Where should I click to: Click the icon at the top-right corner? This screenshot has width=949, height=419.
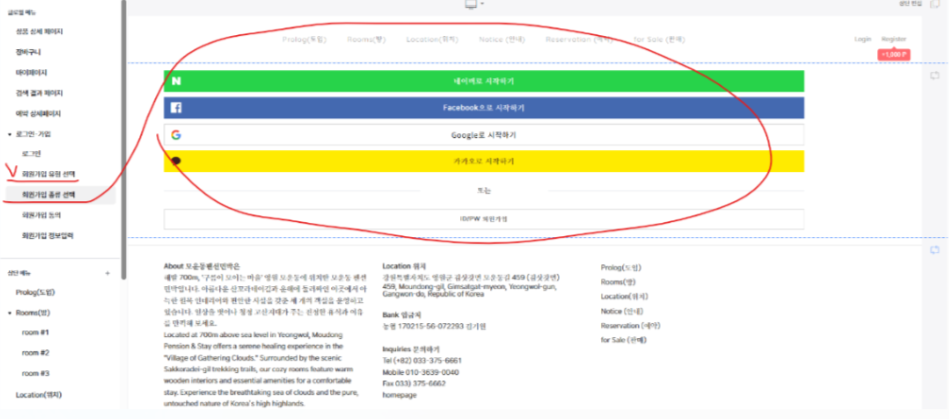pyautogui.click(x=935, y=4)
